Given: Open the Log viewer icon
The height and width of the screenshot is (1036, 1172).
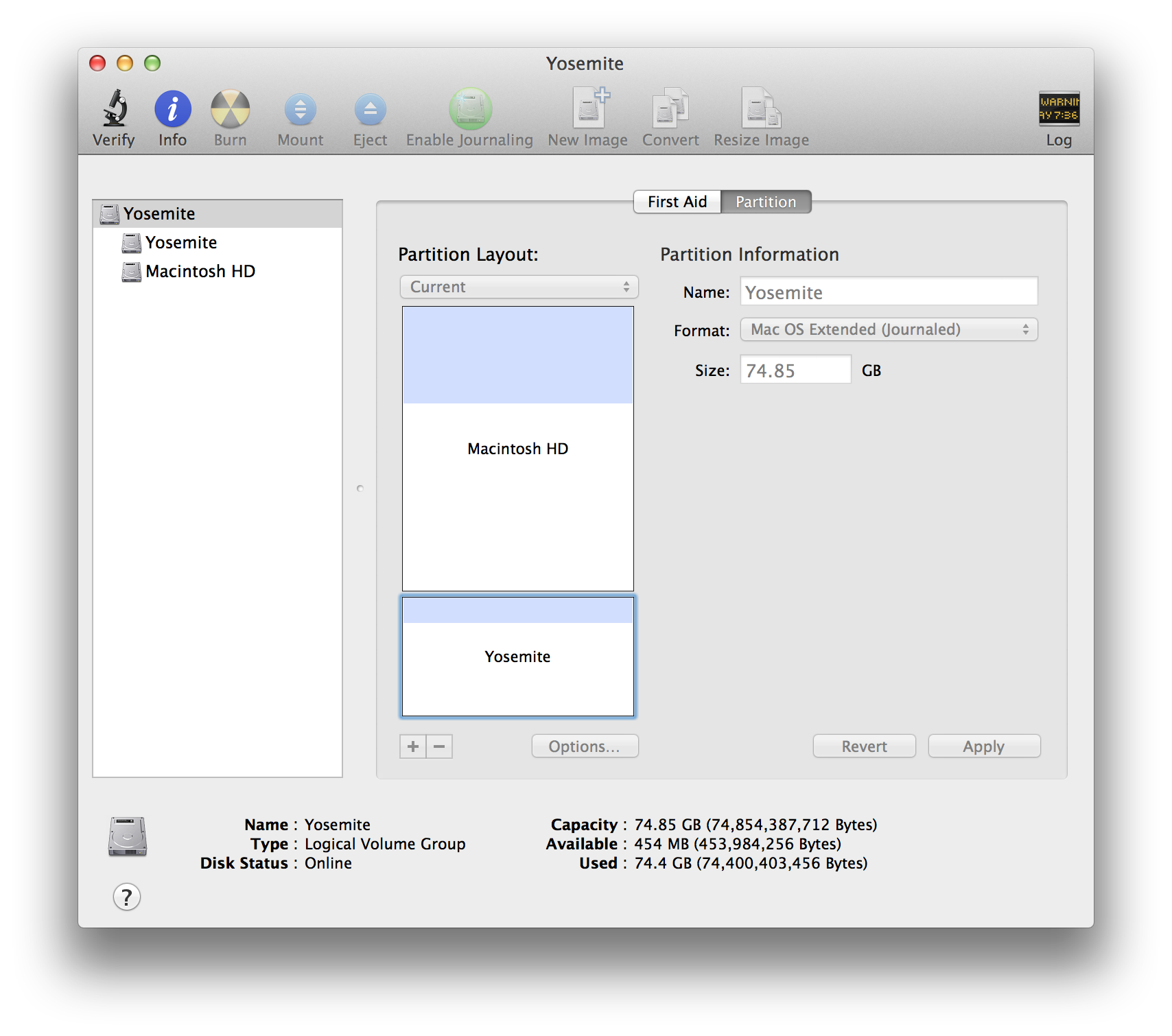Looking at the screenshot, I should (1059, 108).
